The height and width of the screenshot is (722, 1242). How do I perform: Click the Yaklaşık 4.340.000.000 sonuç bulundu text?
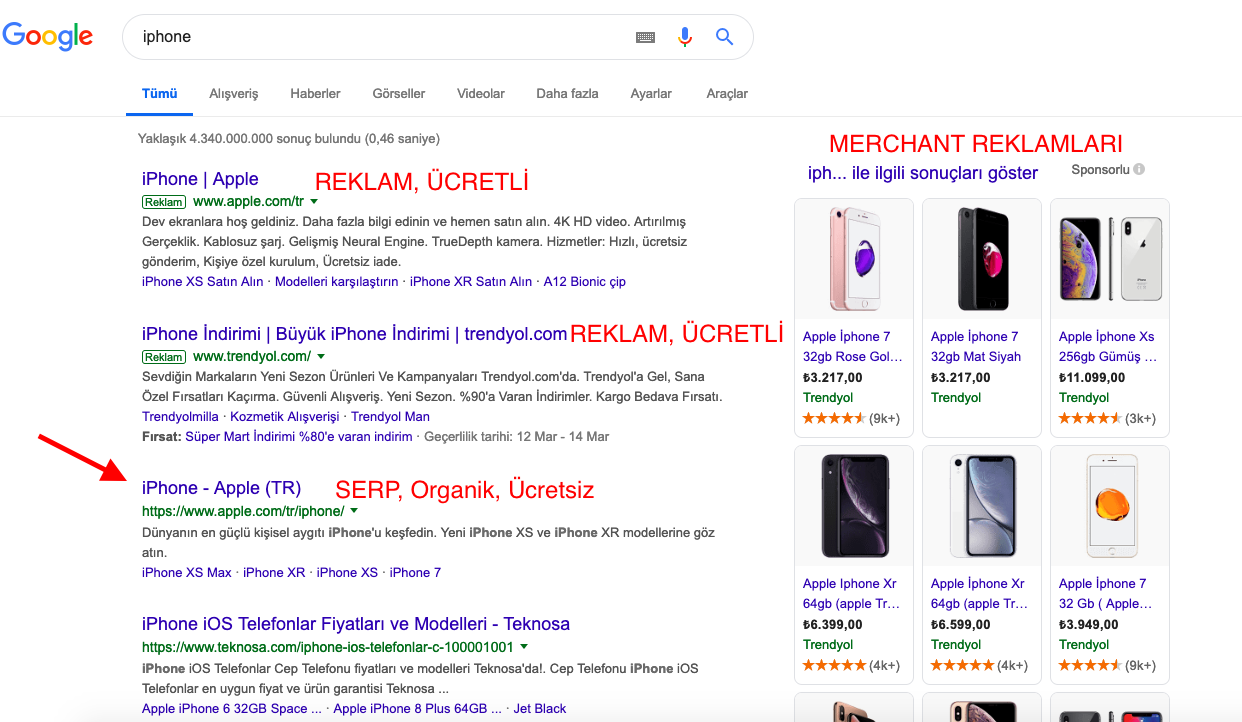[289, 139]
